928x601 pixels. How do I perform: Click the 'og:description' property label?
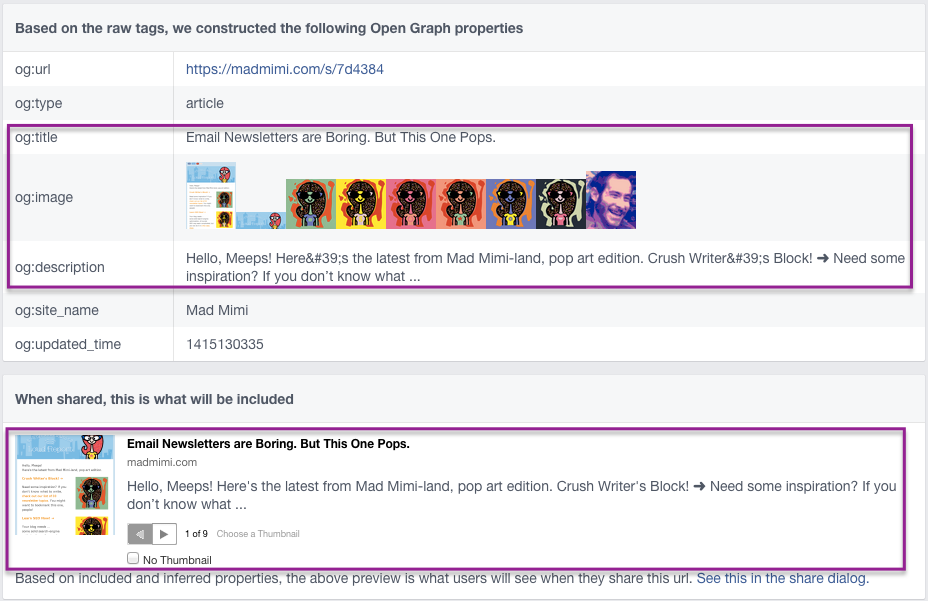[x=60, y=268]
